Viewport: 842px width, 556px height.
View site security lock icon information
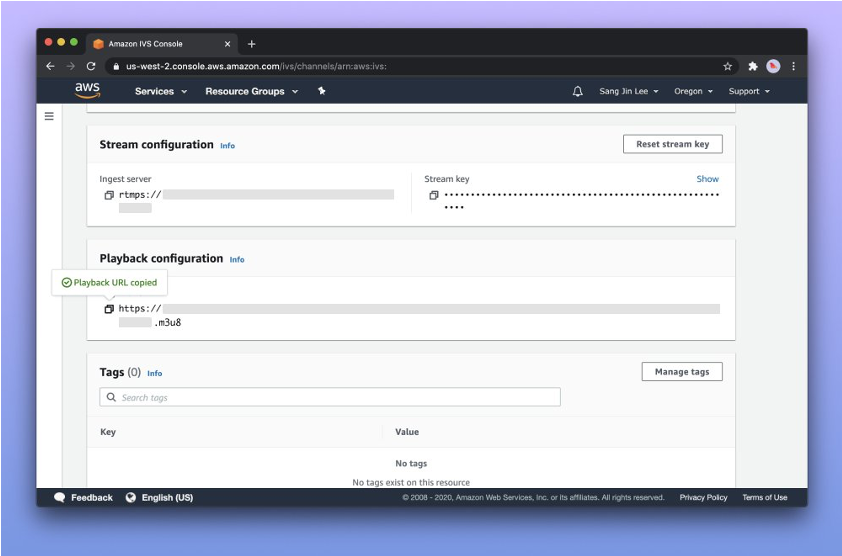pyautogui.click(x=116, y=67)
